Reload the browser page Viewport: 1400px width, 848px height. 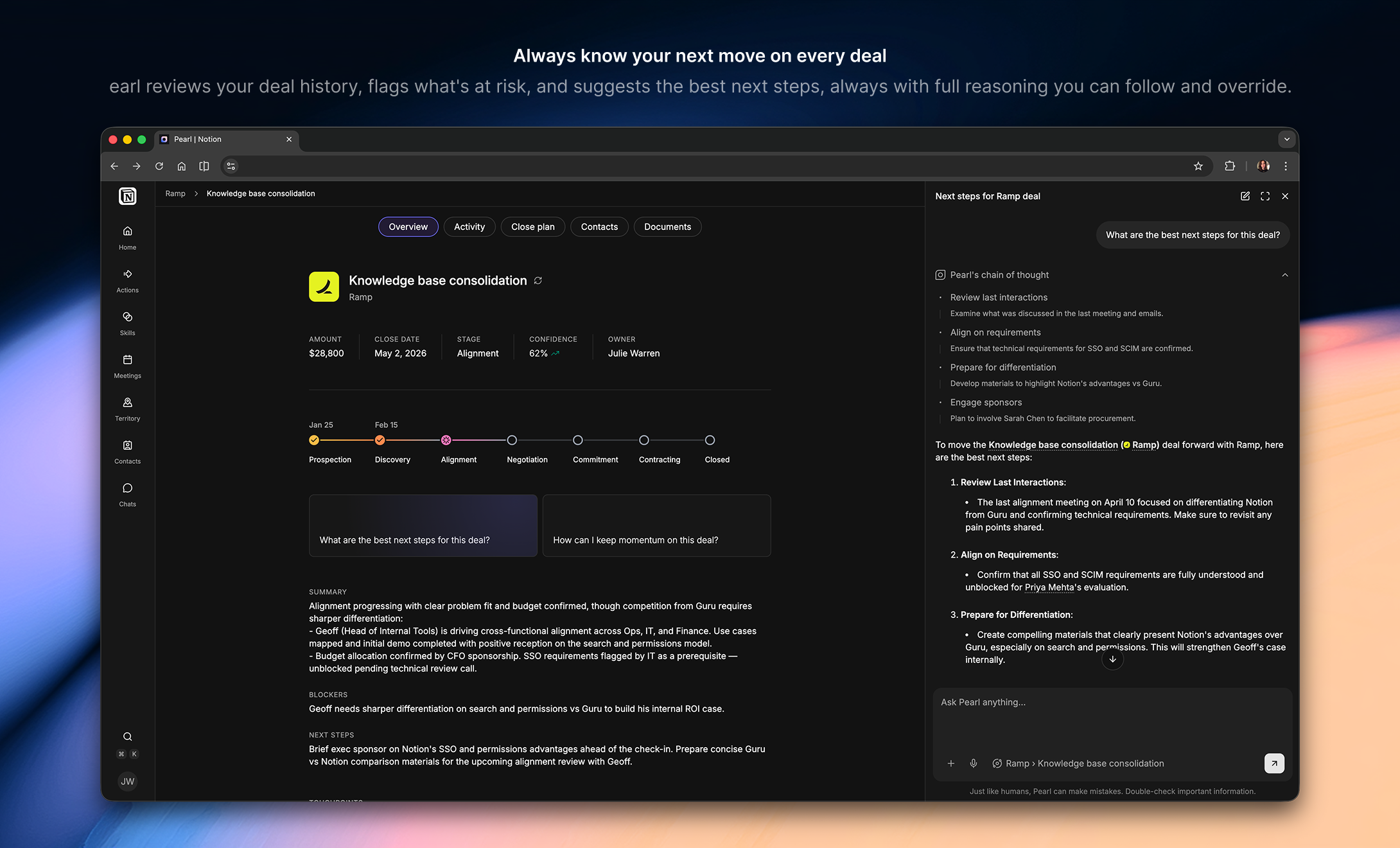click(x=159, y=166)
